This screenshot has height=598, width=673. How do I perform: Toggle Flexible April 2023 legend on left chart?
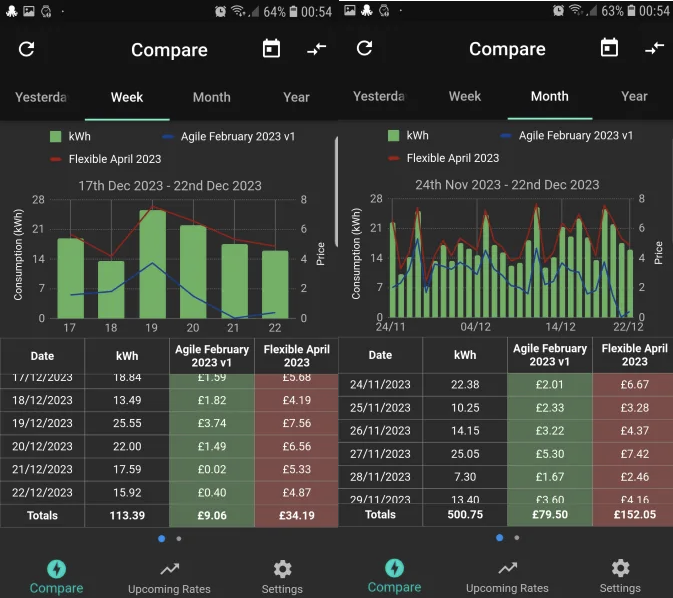[x=106, y=159]
